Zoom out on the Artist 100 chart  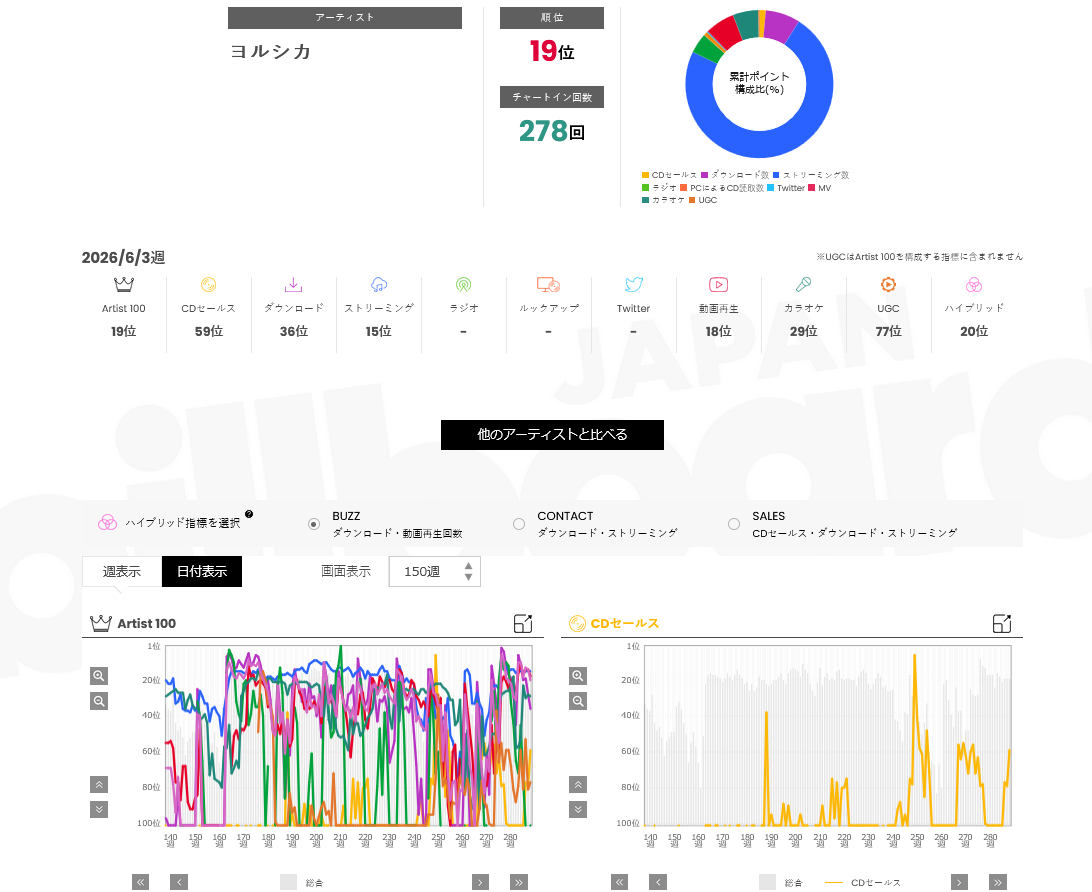[99, 701]
